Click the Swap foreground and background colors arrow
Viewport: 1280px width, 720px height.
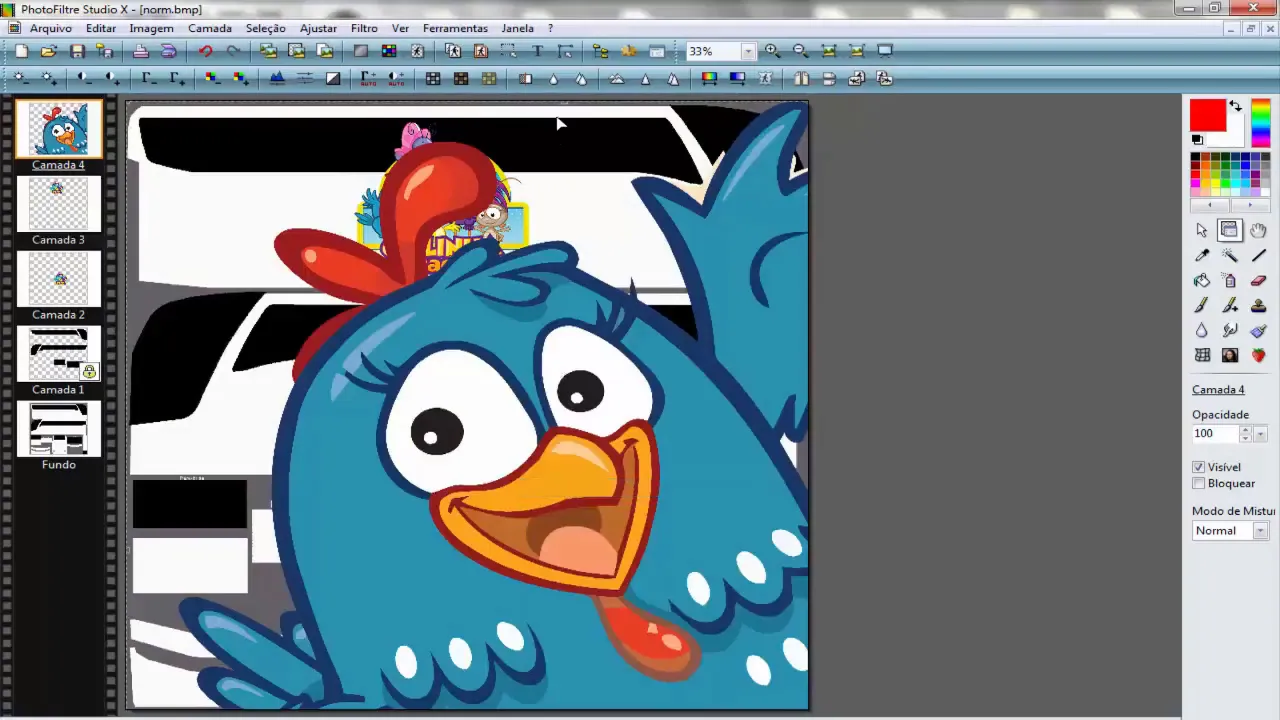[x=1235, y=106]
